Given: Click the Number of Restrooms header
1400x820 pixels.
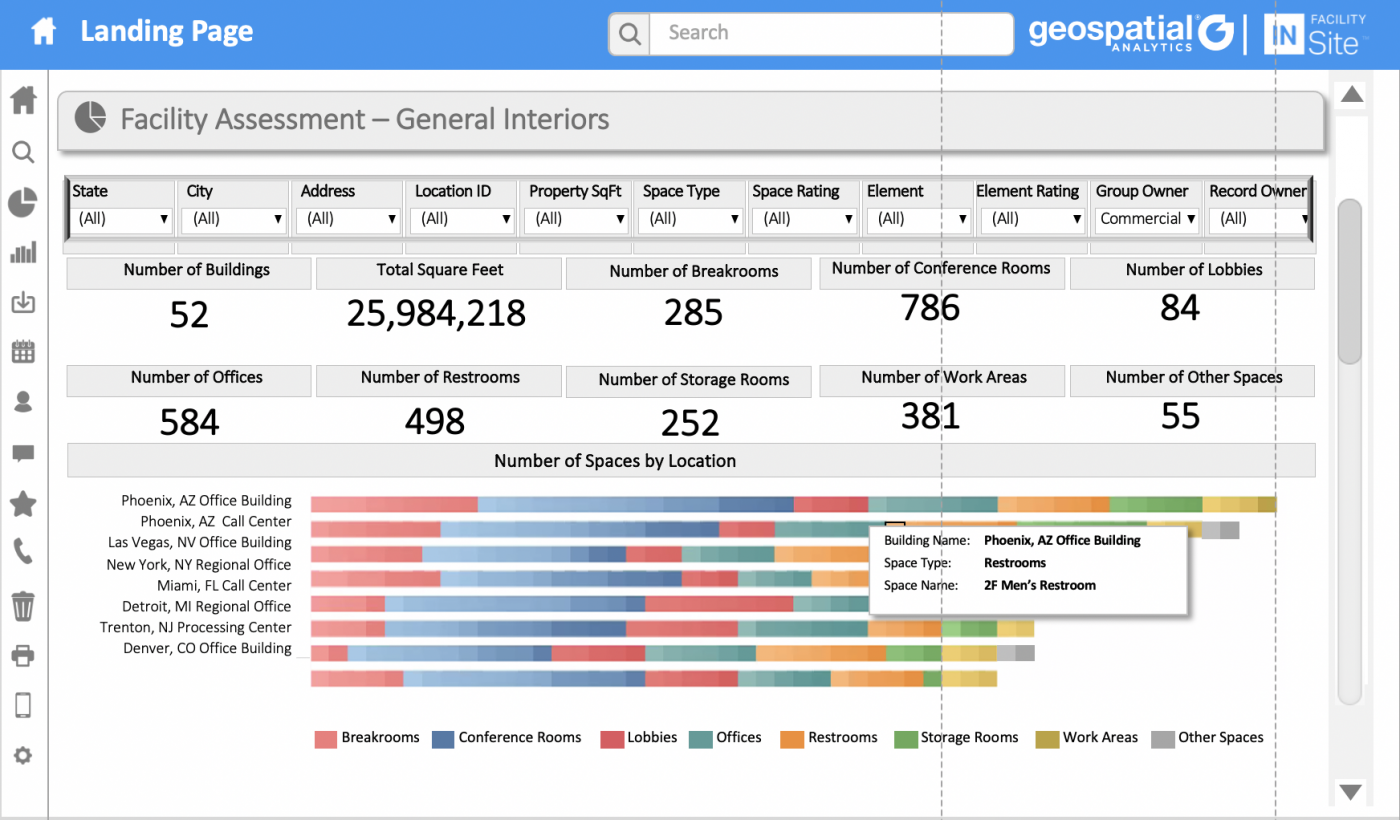Looking at the screenshot, I should click(439, 380).
